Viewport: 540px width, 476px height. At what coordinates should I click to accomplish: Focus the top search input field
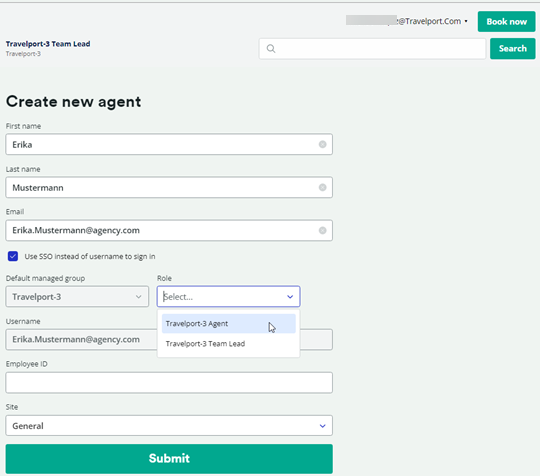click(372, 49)
